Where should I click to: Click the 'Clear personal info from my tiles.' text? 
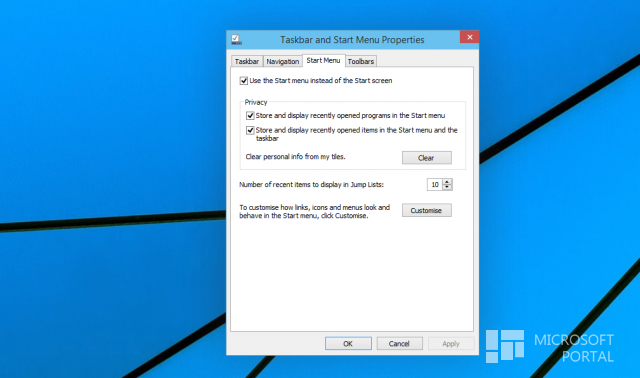point(296,157)
